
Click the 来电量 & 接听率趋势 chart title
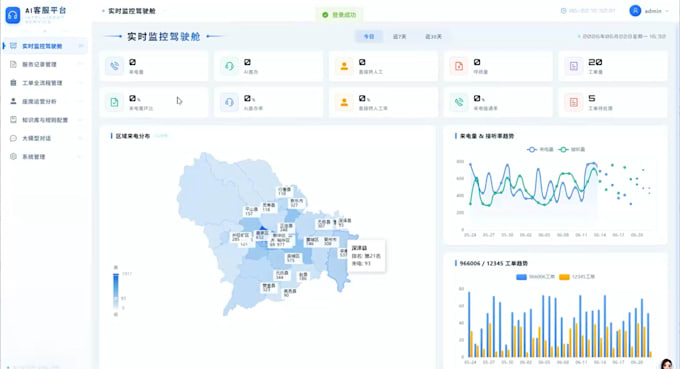(487, 136)
